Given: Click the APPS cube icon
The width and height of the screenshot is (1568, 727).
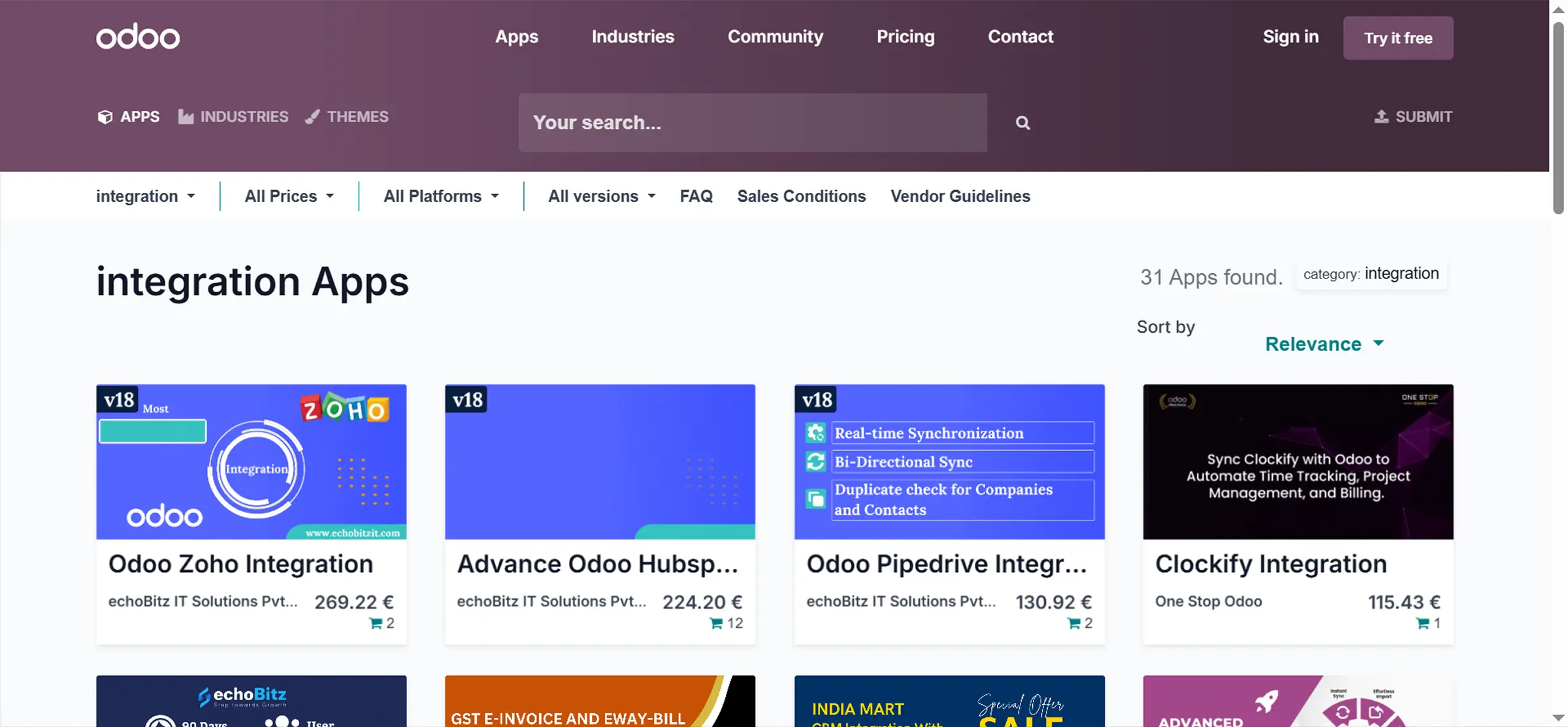Looking at the screenshot, I should tap(105, 117).
